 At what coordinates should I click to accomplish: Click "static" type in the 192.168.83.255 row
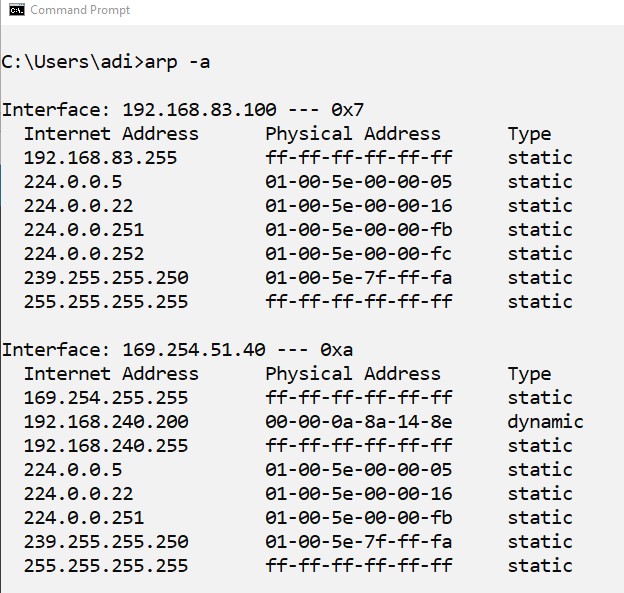pyautogui.click(x=540, y=158)
